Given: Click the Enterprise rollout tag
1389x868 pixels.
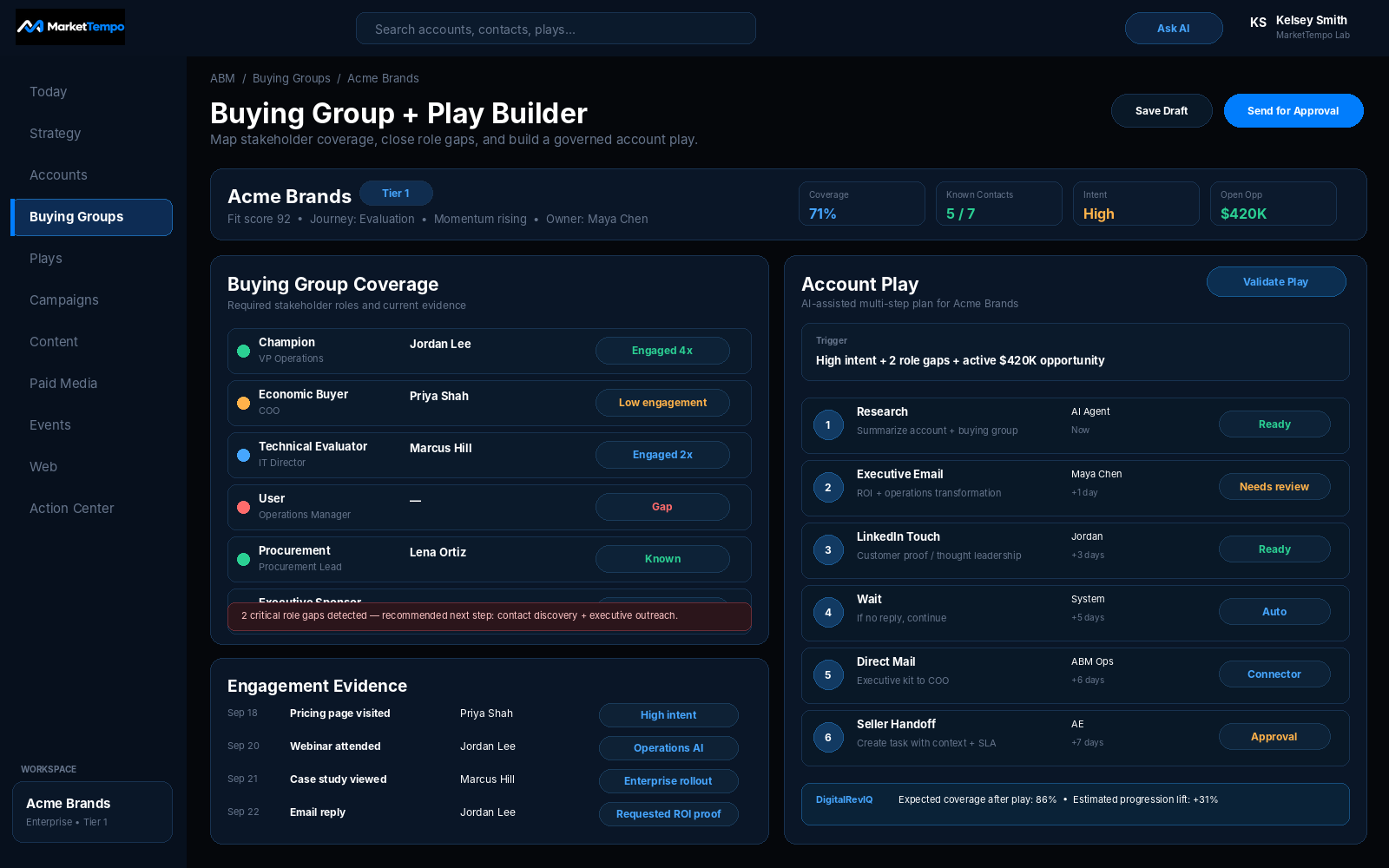Looking at the screenshot, I should [x=668, y=781].
